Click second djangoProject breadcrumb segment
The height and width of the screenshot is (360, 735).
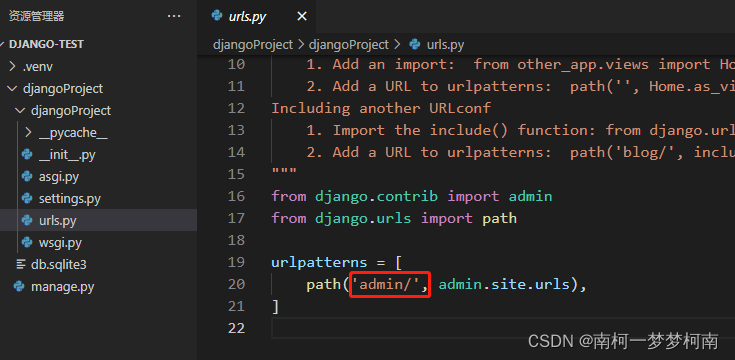pos(349,45)
